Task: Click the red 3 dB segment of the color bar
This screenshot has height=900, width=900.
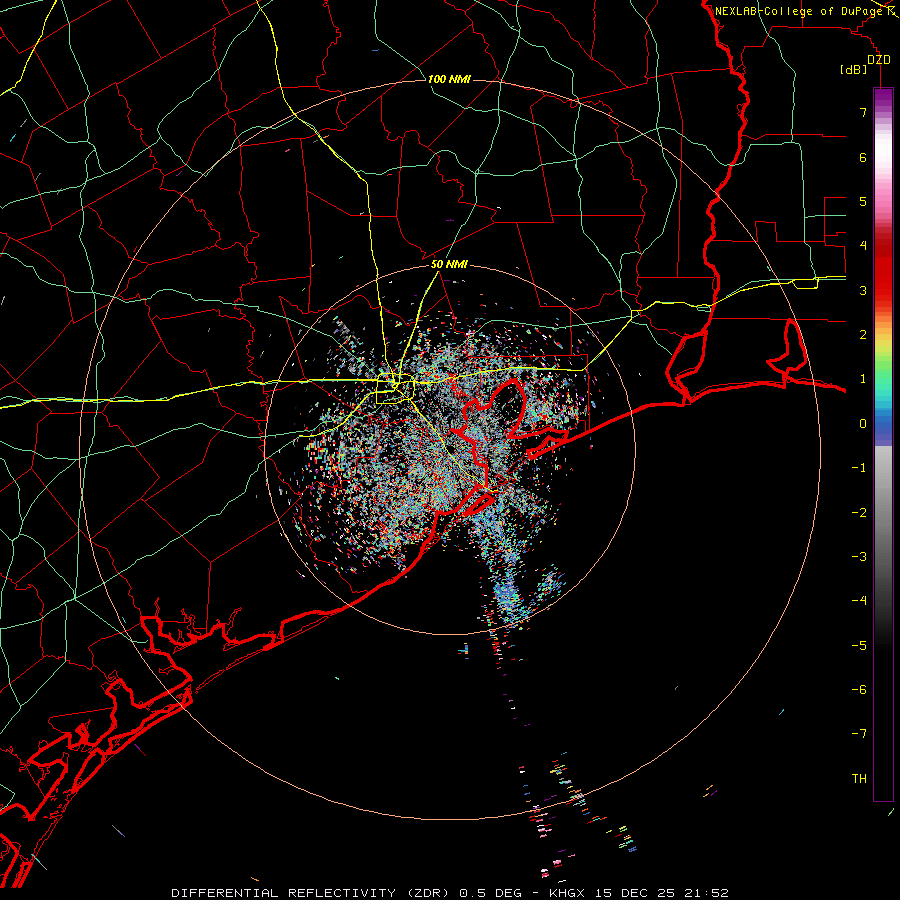Action: pyautogui.click(x=883, y=290)
